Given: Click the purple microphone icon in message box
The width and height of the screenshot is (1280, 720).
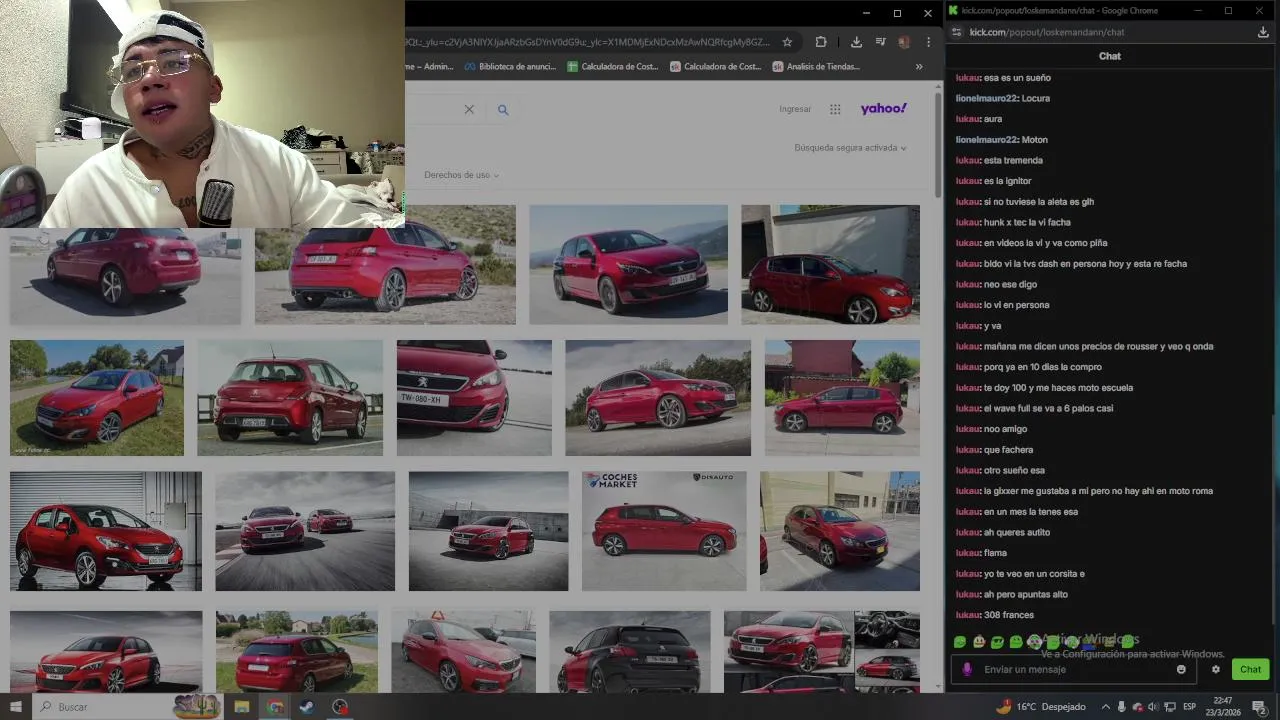Looking at the screenshot, I should (x=967, y=669).
